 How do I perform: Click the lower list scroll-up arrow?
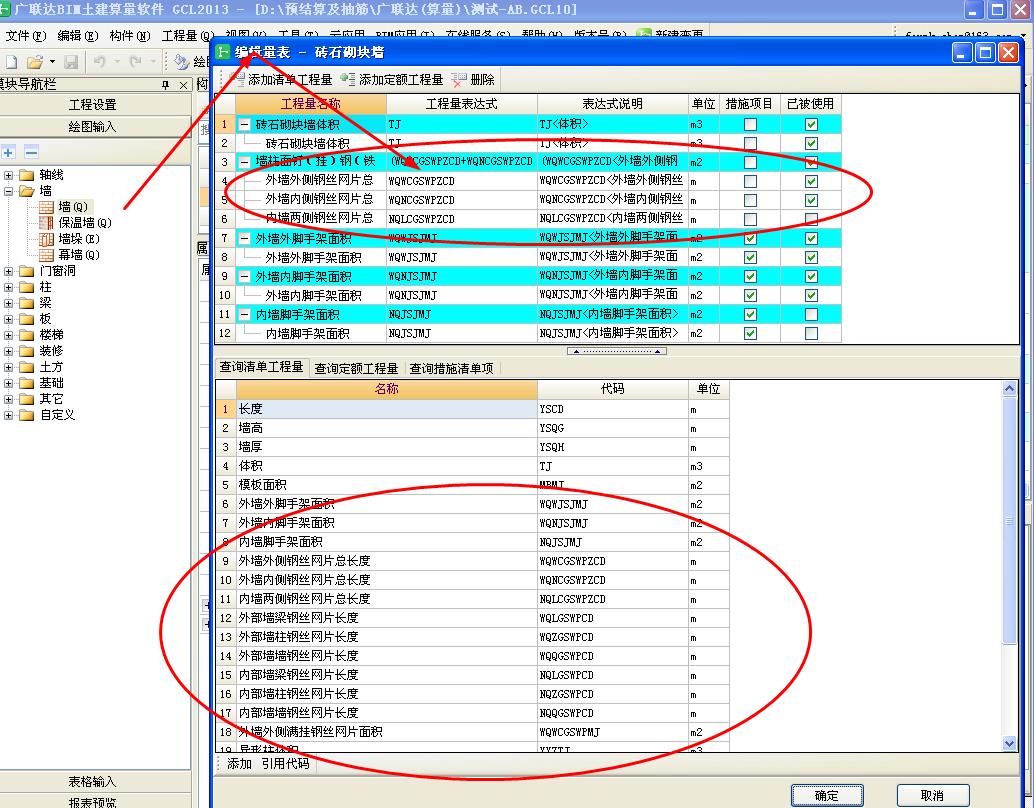tap(1009, 388)
